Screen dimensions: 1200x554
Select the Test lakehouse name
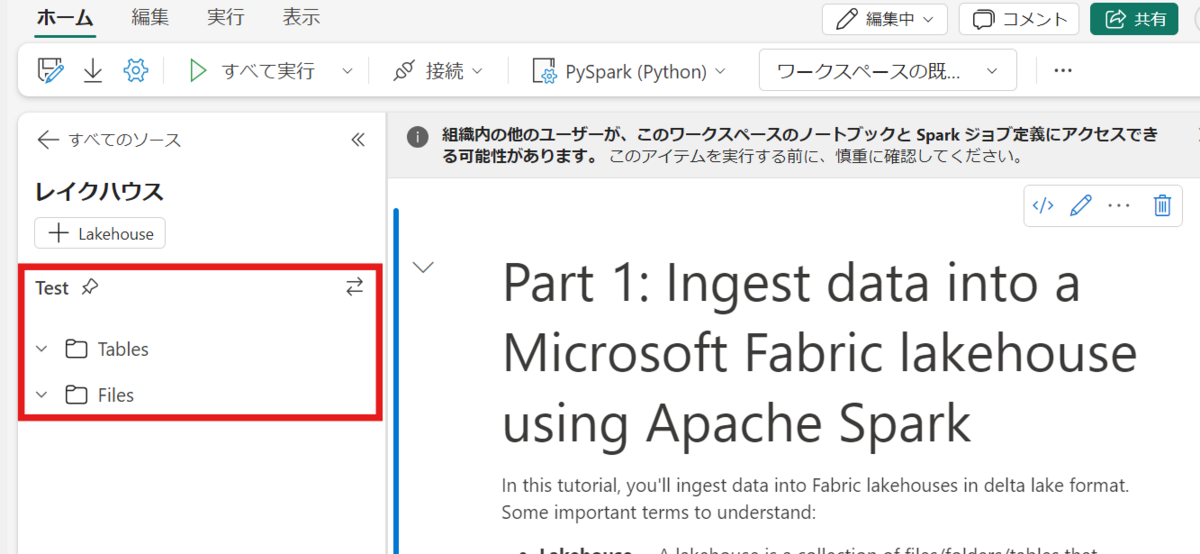52,288
